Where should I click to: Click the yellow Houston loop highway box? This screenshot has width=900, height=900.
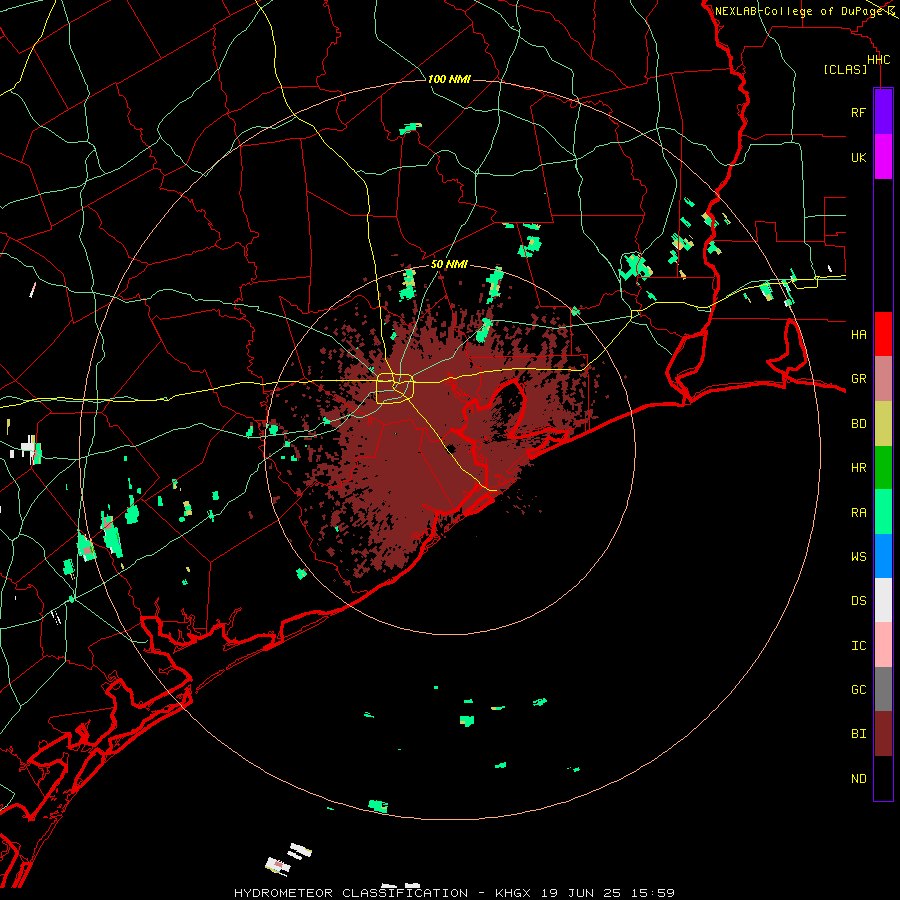pyautogui.click(x=395, y=389)
